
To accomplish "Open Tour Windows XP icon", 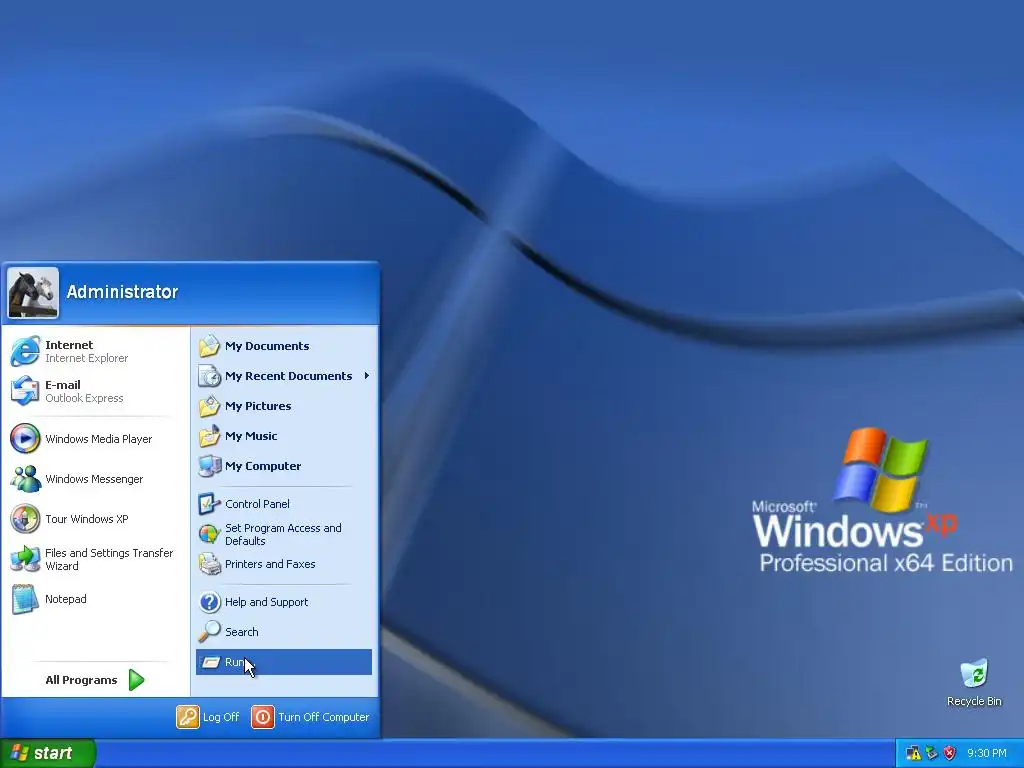I will pos(25,519).
